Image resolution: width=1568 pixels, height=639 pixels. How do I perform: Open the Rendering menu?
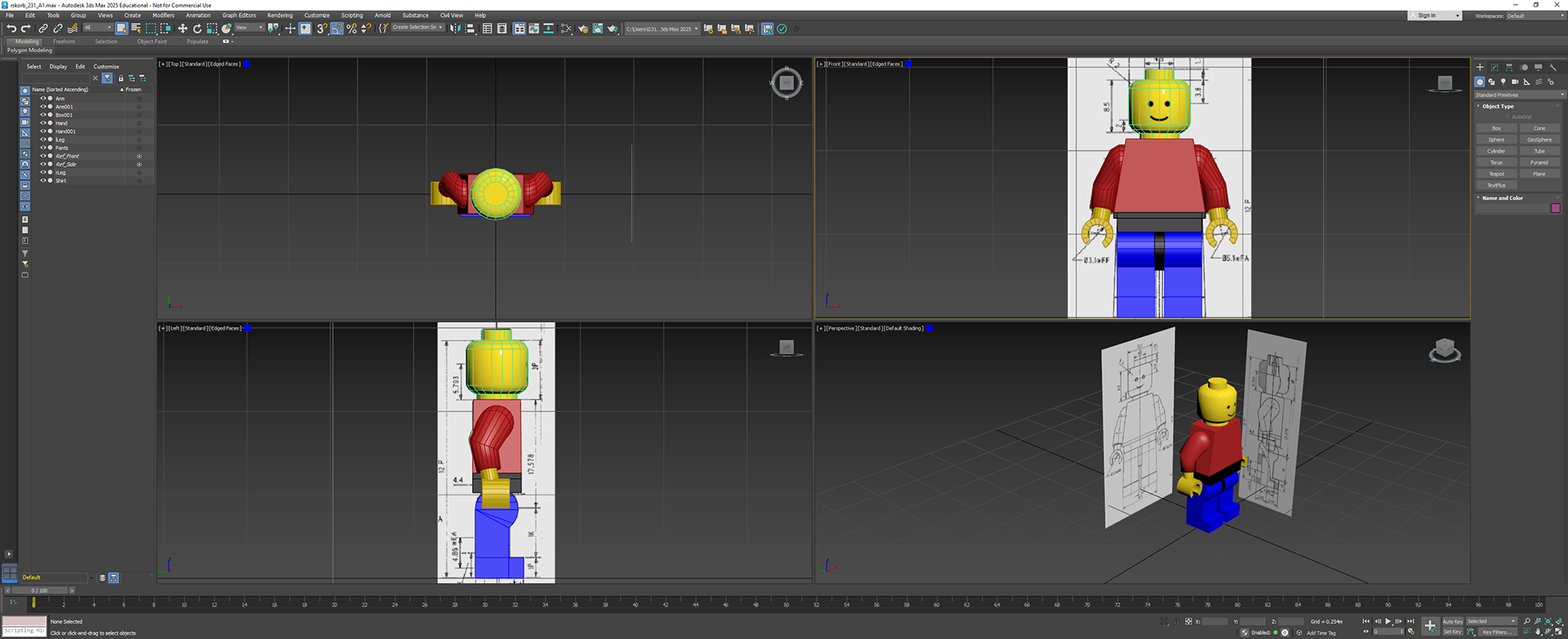[279, 16]
